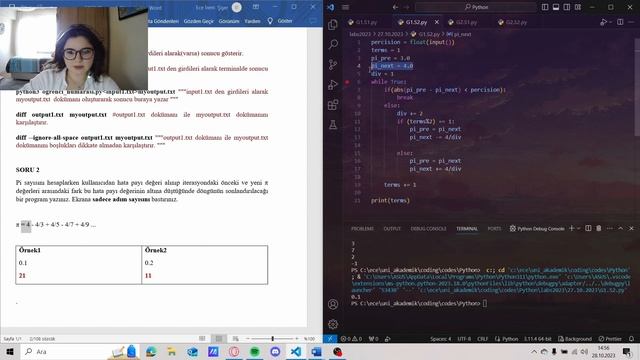The image size is (640, 360).
Task: Maximize panel size with chevron up
Action: pos(620,228)
